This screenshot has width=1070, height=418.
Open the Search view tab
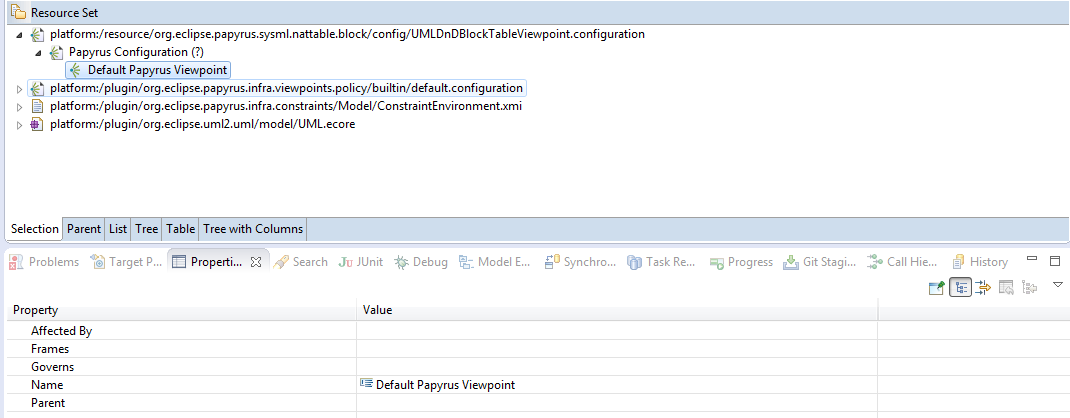coord(300,262)
